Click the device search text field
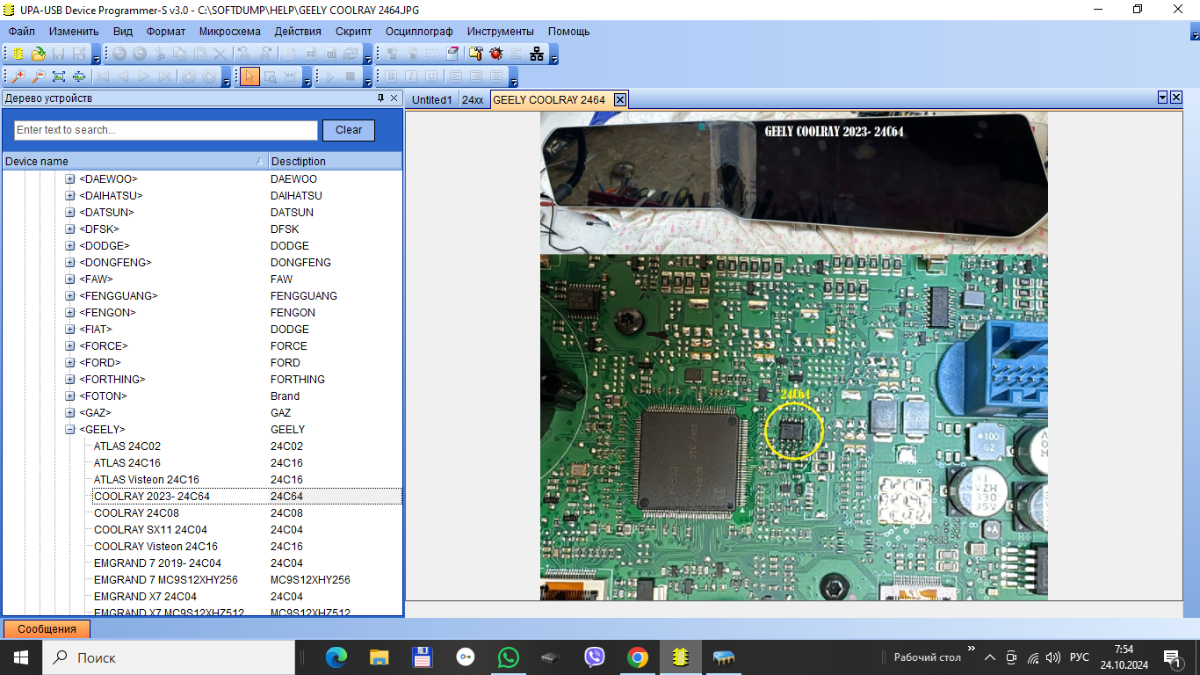This screenshot has height=675, width=1200. point(165,130)
